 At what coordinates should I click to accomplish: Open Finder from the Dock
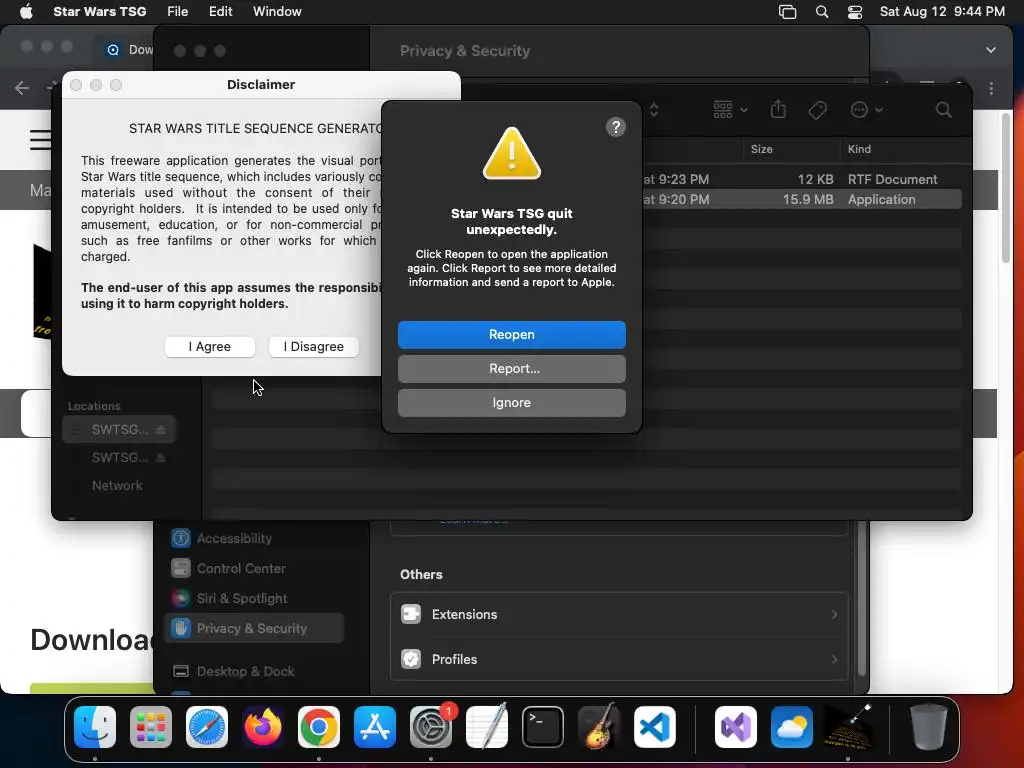(95, 727)
